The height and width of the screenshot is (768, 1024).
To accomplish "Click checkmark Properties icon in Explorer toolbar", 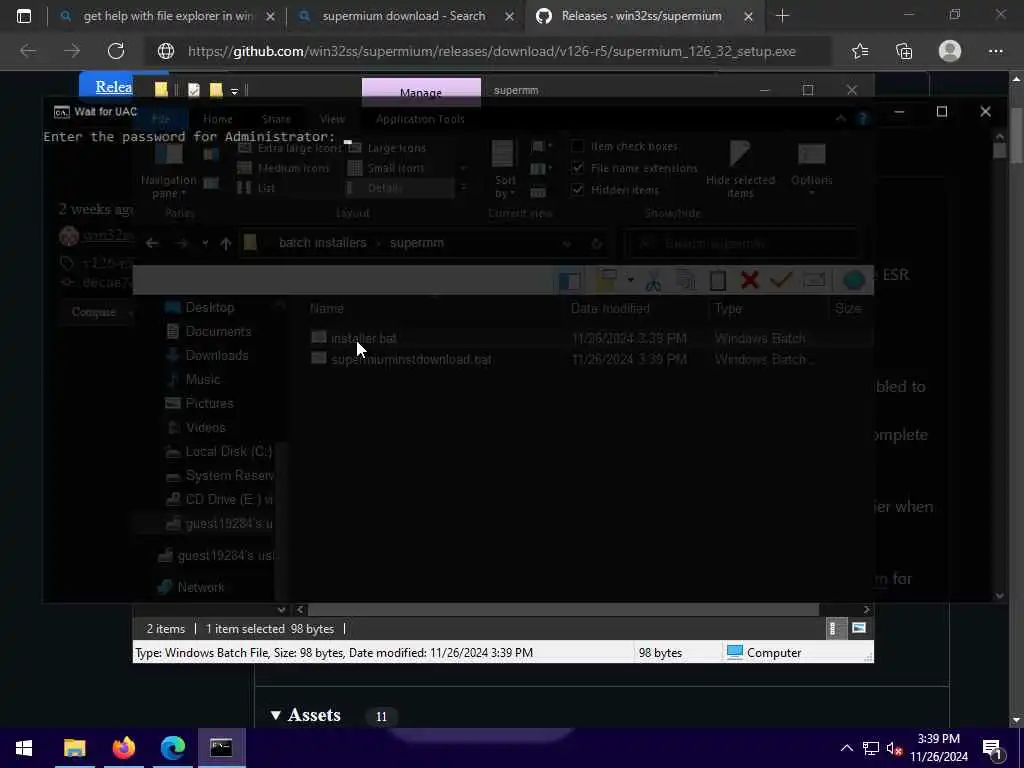I will pyautogui.click(x=781, y=281).
